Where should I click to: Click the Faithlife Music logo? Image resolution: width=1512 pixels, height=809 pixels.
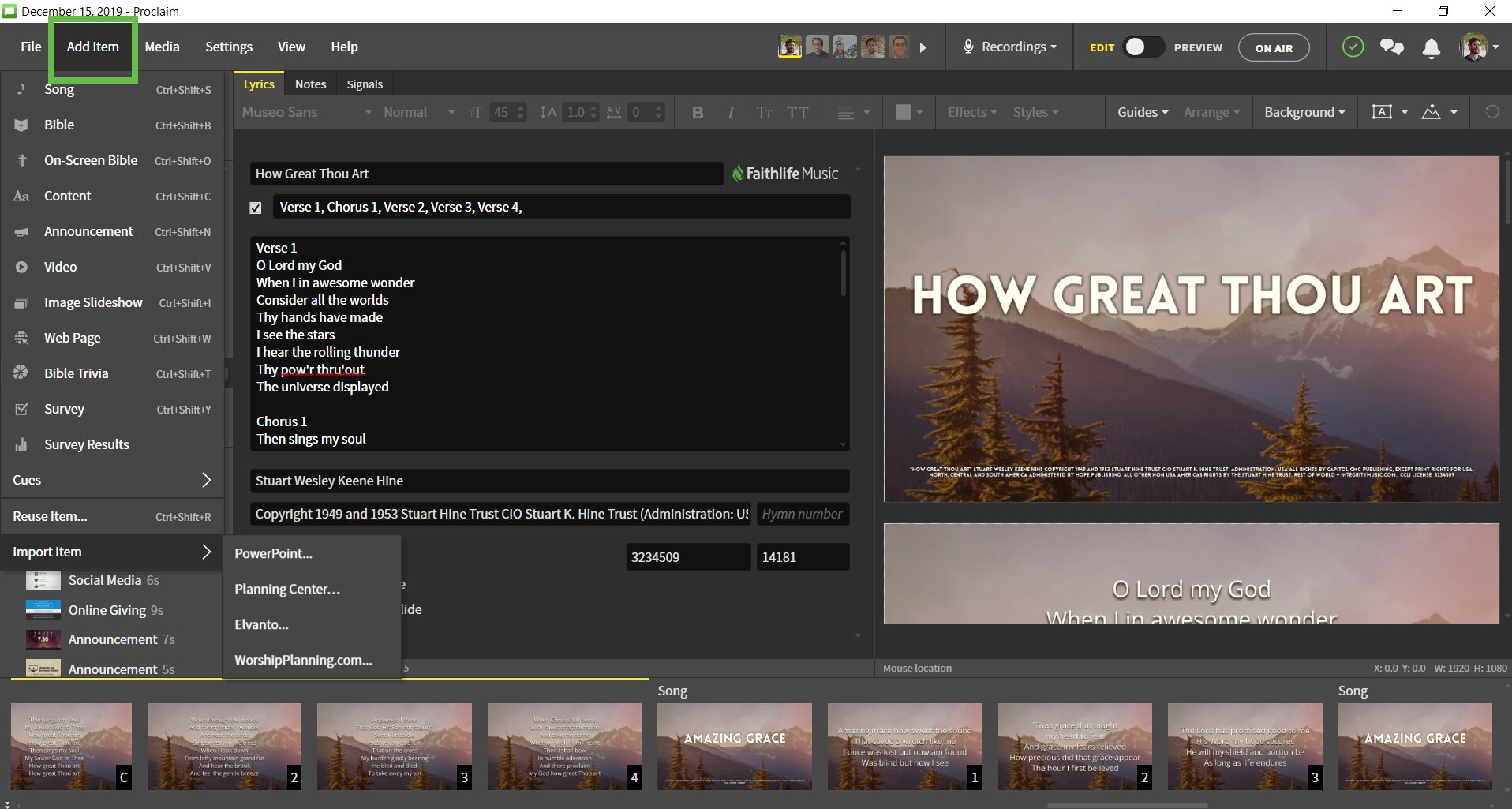pyautogui.click(x=785, y=174)
